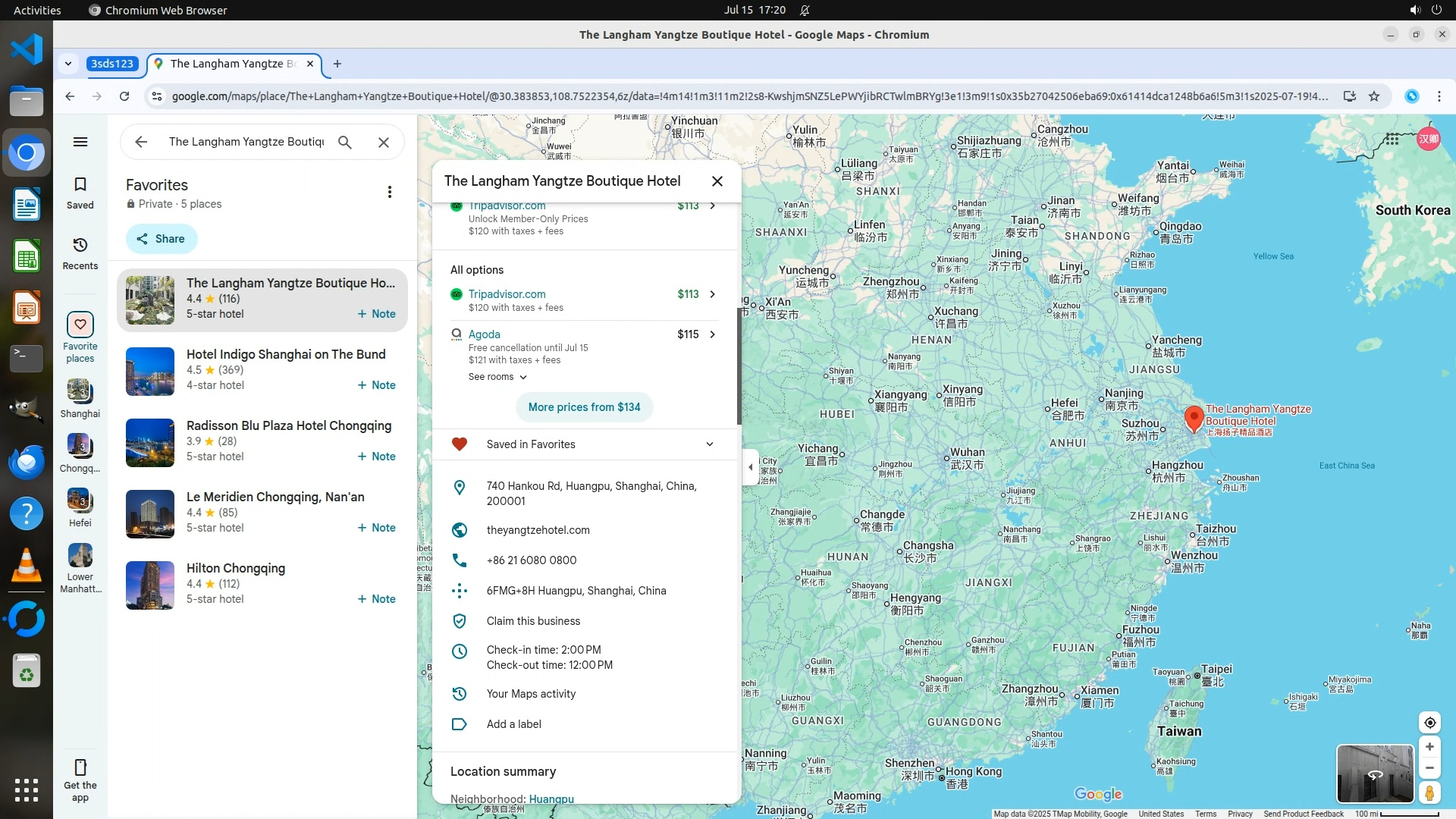Image resolution: width=1456 pixels, height=819 pixels.
Task: Open theyangtzehotel.com website link
Action: tap(538, 530)
